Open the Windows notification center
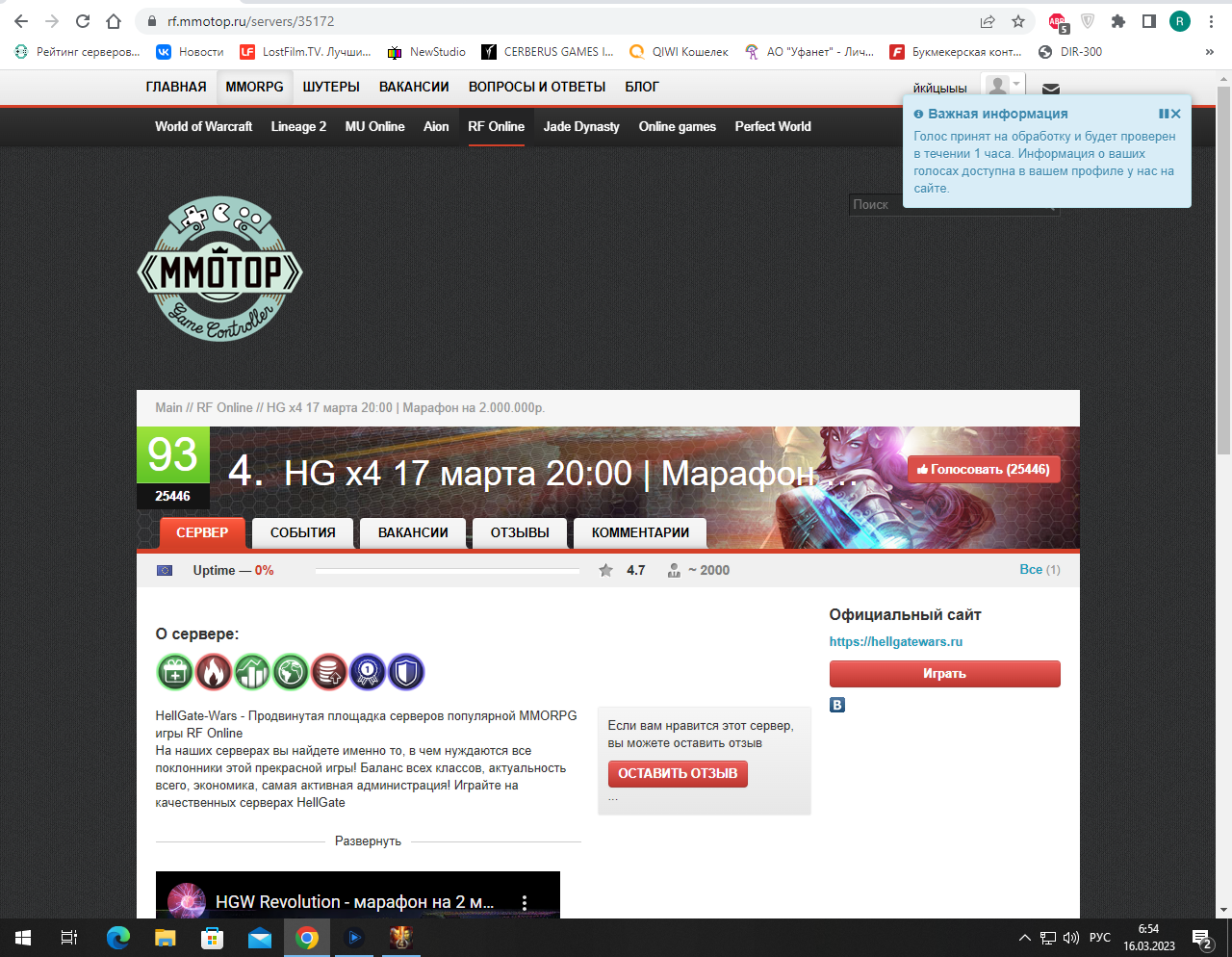Screen dimensions: 1232x957 click(1202, 938)
